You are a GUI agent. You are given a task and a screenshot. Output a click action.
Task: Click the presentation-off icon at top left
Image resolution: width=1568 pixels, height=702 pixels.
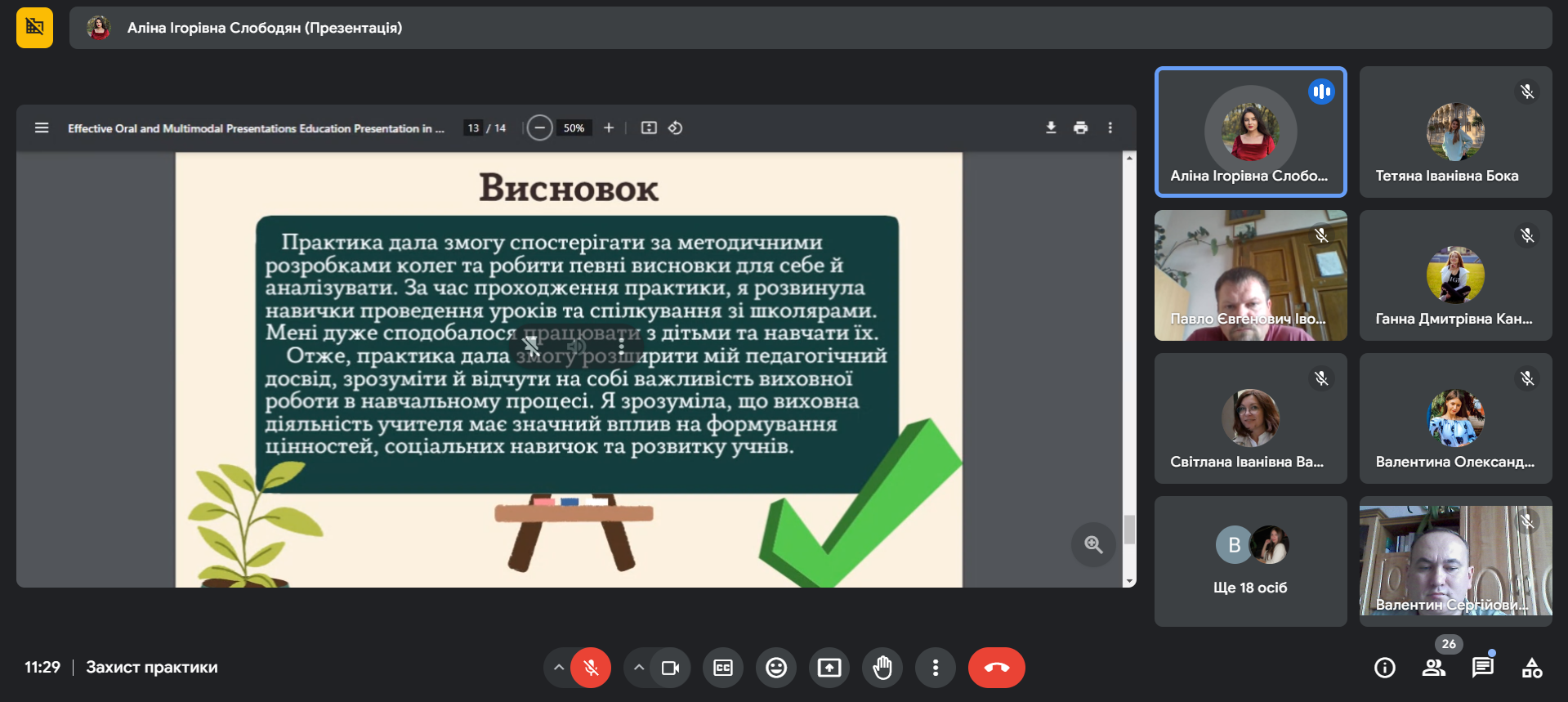click(34, 28)
